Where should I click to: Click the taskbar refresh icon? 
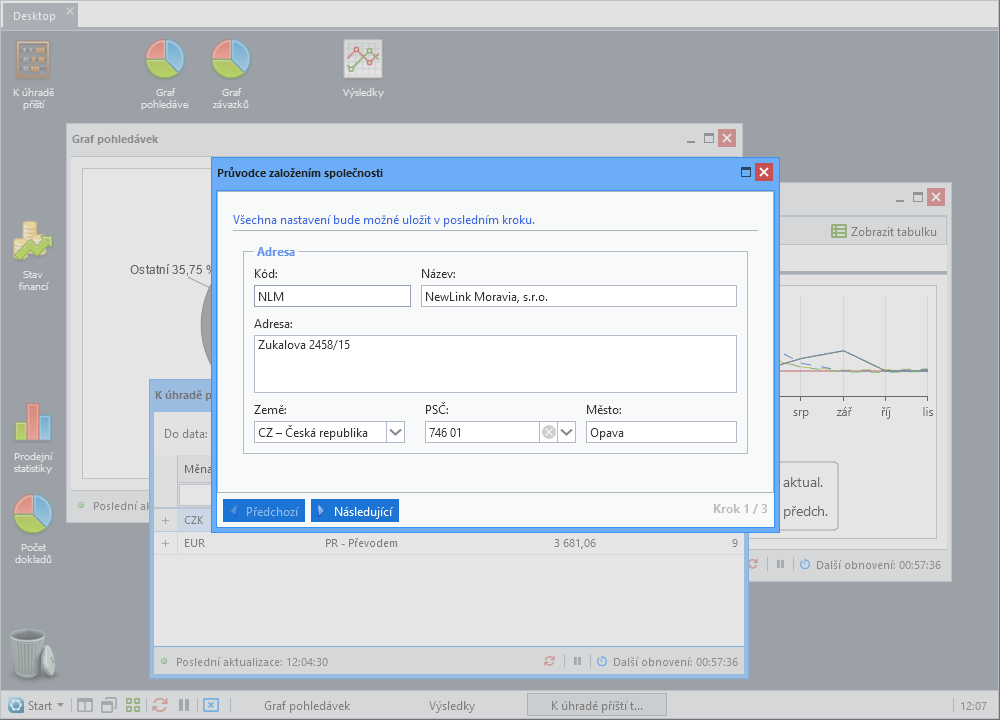pyautogui.click(x=160, y=705)
